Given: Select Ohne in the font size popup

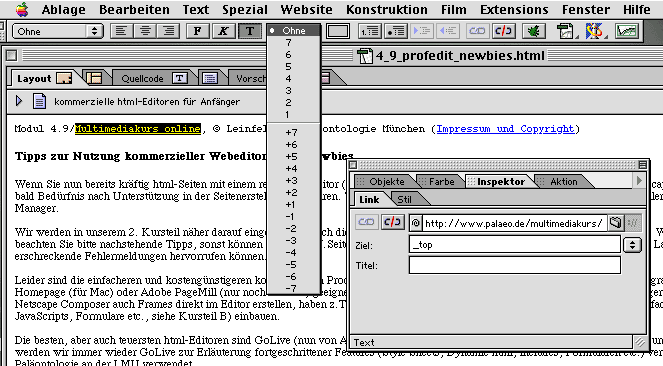Looking at the screenshot, I should (293, 30).
